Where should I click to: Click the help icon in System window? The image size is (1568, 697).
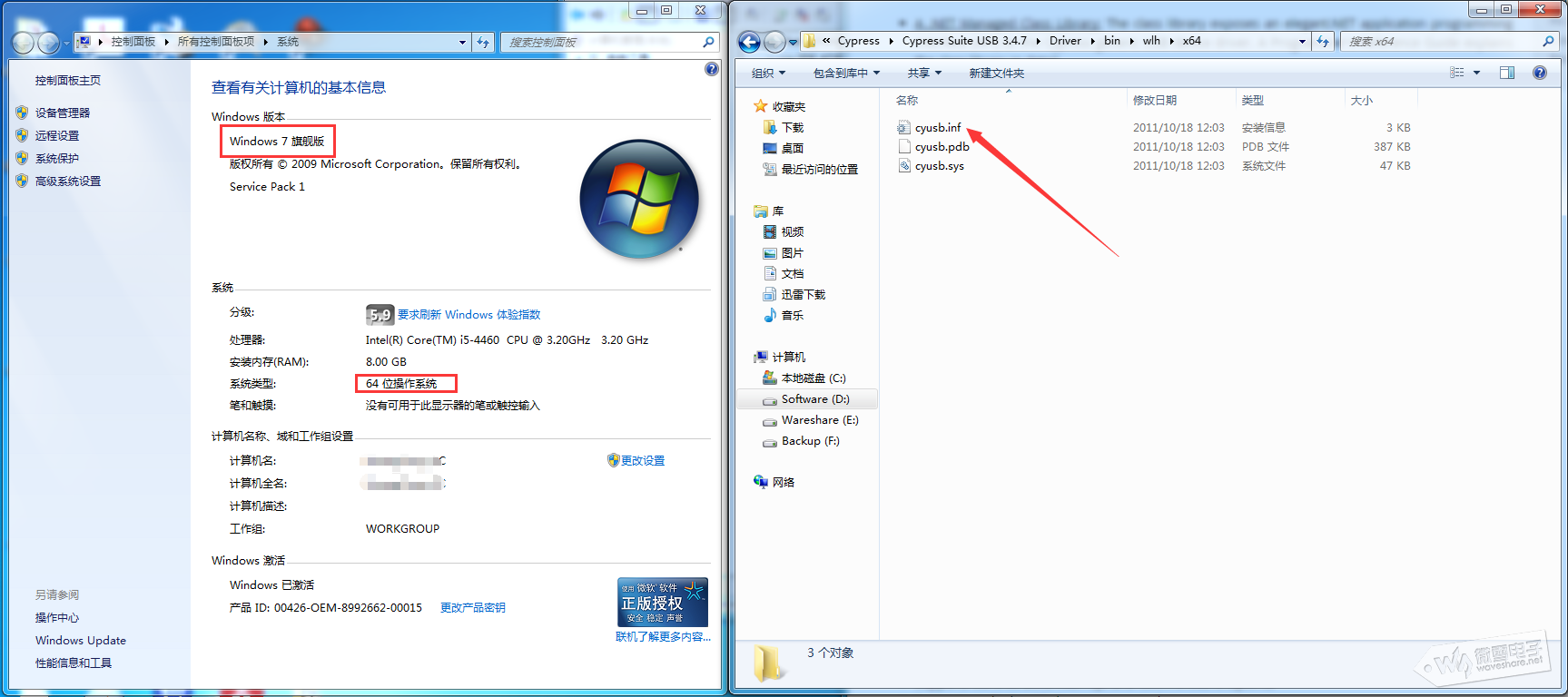coord(712,69)
